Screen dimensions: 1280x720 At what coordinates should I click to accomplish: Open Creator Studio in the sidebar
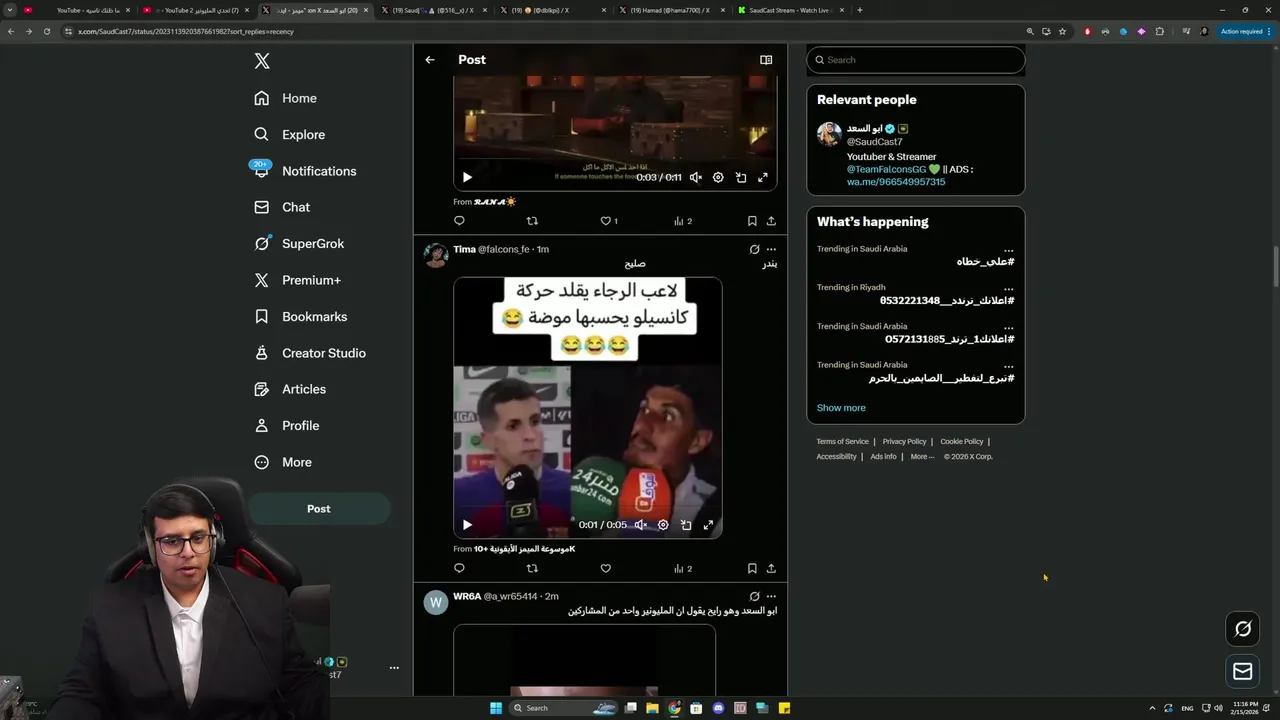pos(309,353)
